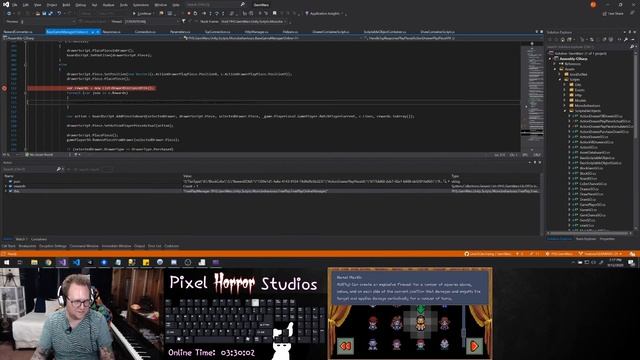Open the class dropdown in the navigation bar
The height and width of the screenshot is (360, 640).
tap(271, 38)
